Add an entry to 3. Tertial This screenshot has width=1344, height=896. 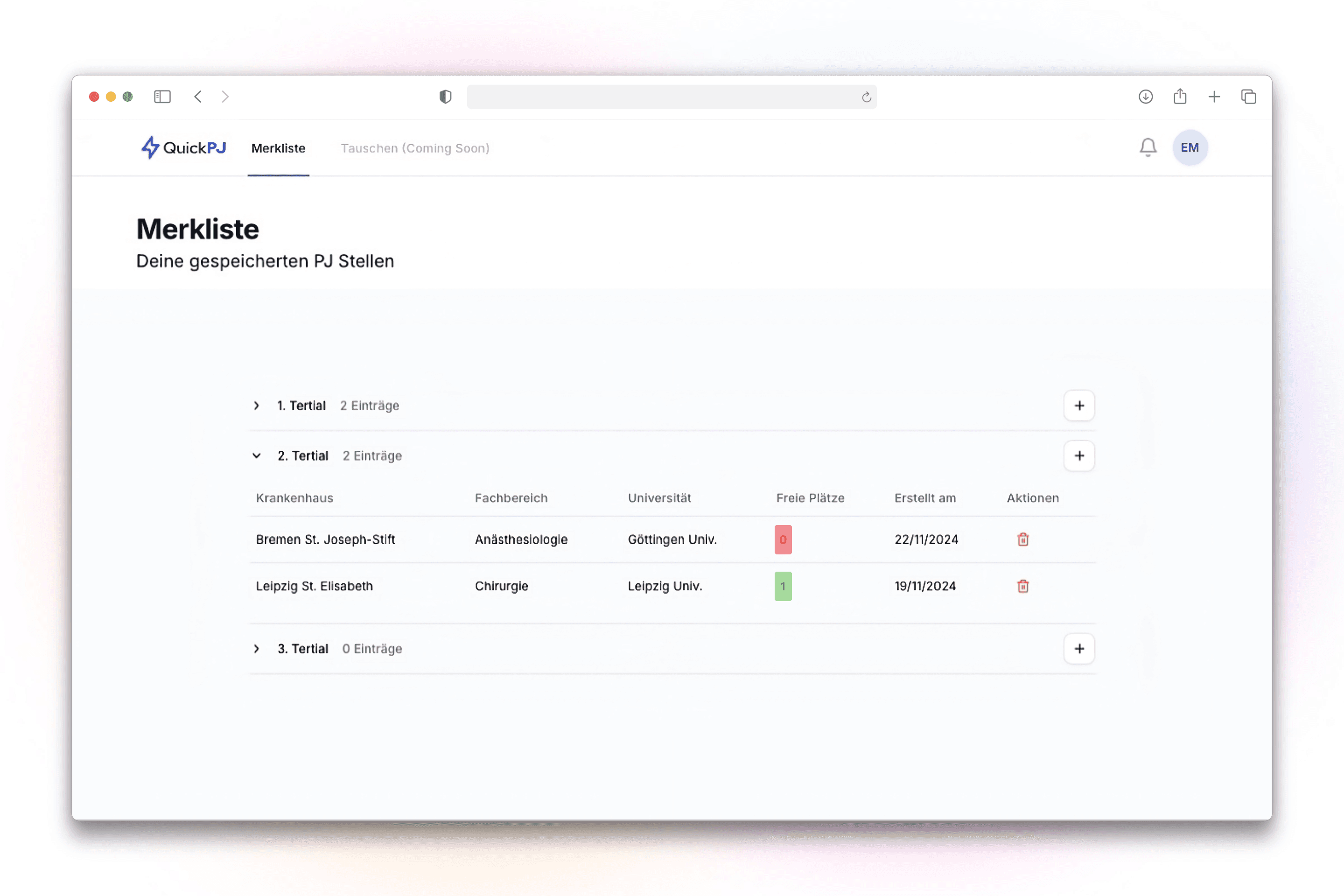coord(1079,649)
